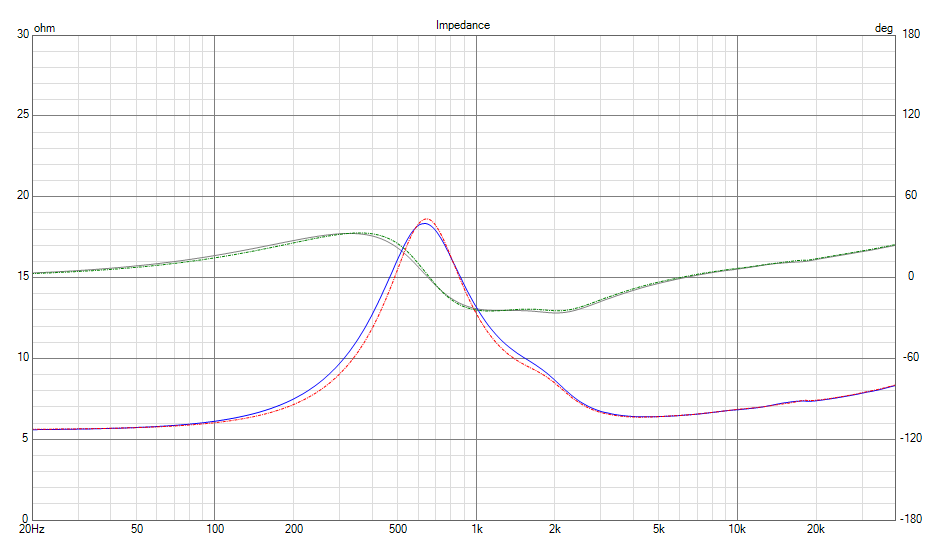Click the '20Hz' frequency axis label
927x556 pixels.
tap(32, 529)
